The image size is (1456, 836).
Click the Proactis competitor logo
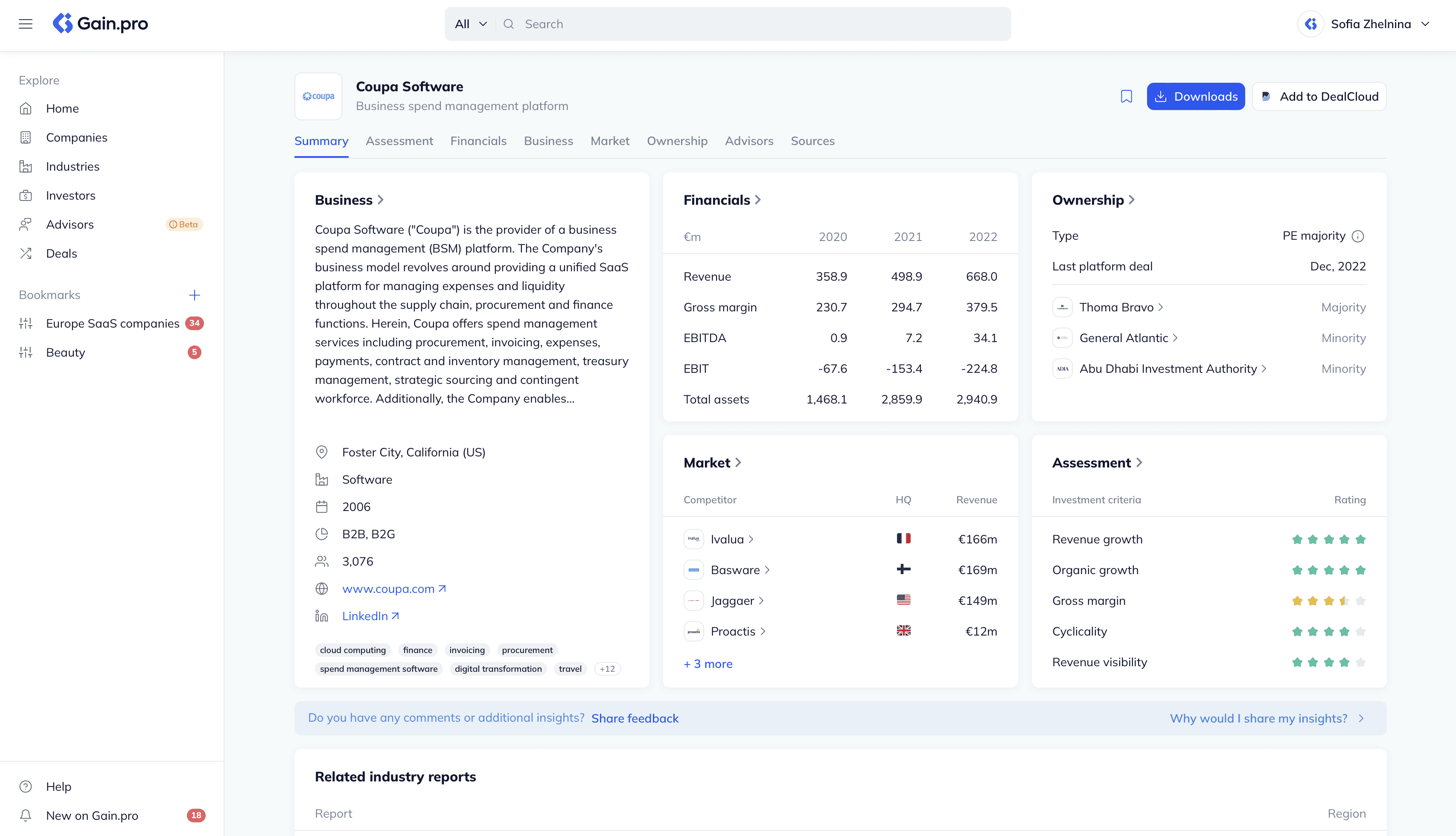coord(693,632)
